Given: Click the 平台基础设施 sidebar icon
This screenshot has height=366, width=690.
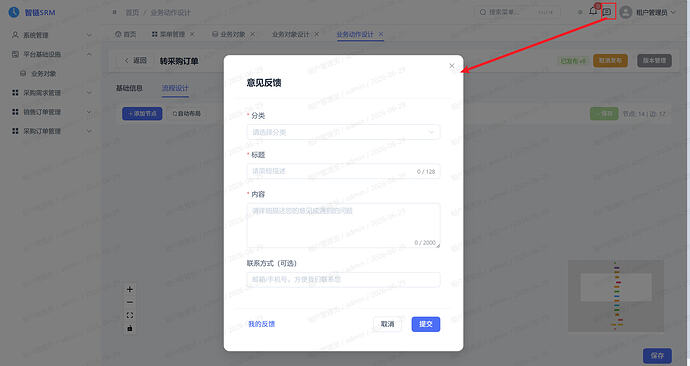Looking at the screenshot, I should [15, 54].
